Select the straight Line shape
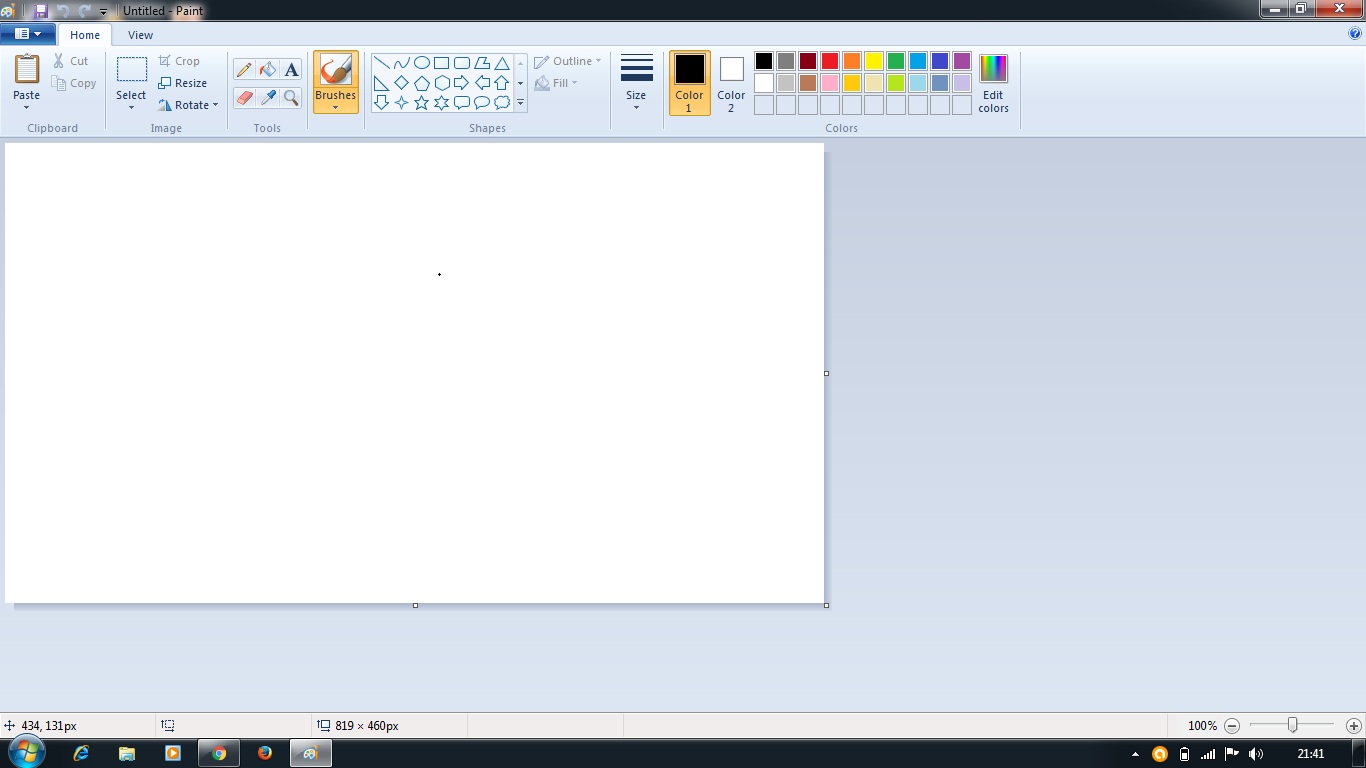 [x=381, y=62]
